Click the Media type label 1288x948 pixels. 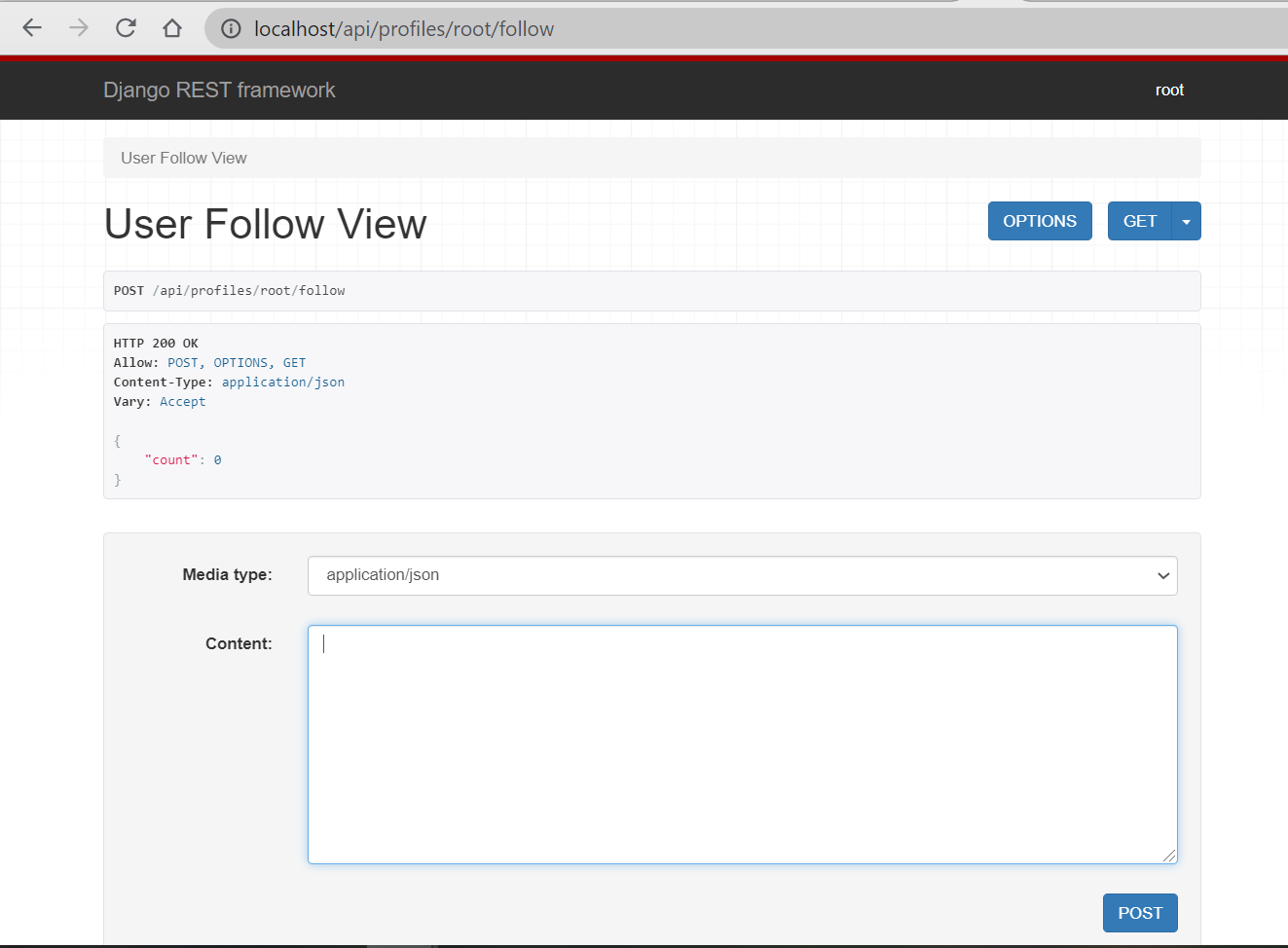pos(227,574)
